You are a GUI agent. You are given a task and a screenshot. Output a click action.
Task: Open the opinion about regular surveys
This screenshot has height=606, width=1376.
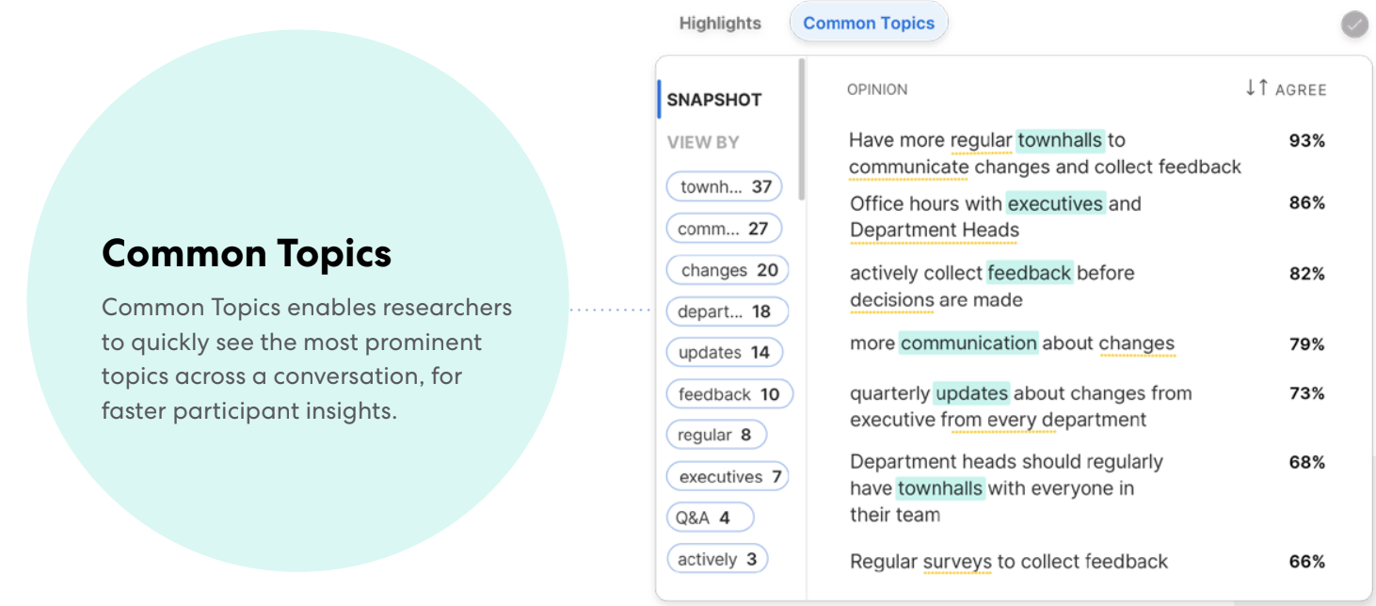[1008, 562]
